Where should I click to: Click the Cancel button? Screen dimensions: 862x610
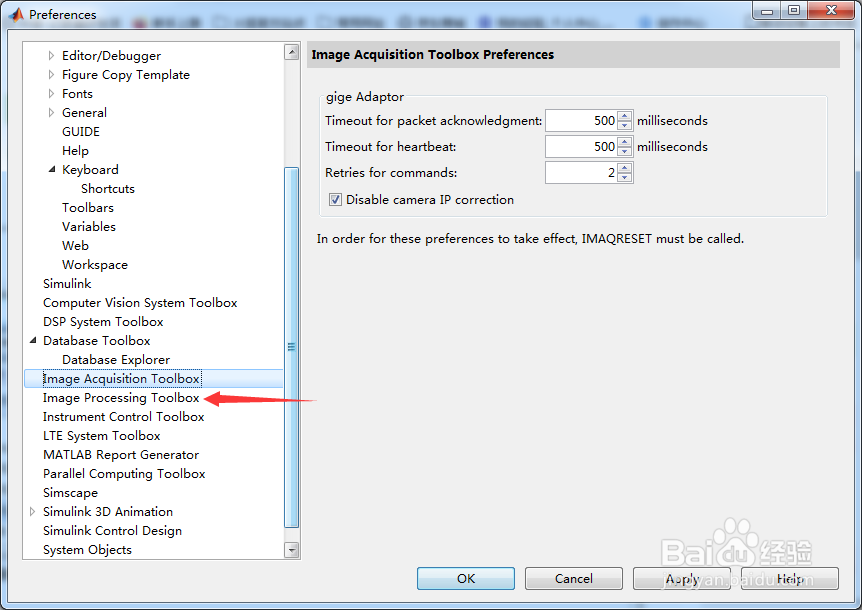[573, 578]
